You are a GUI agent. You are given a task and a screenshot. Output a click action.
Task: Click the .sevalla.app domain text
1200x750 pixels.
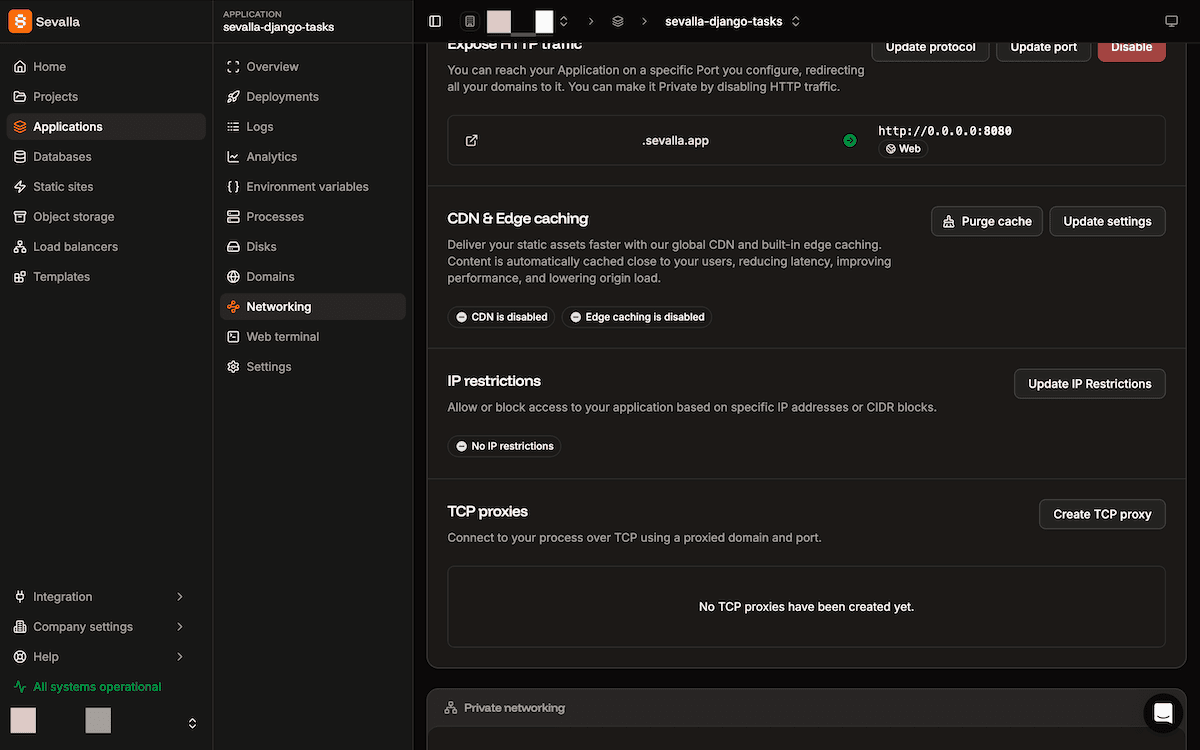pyautogui.click(x=675, y=141)
